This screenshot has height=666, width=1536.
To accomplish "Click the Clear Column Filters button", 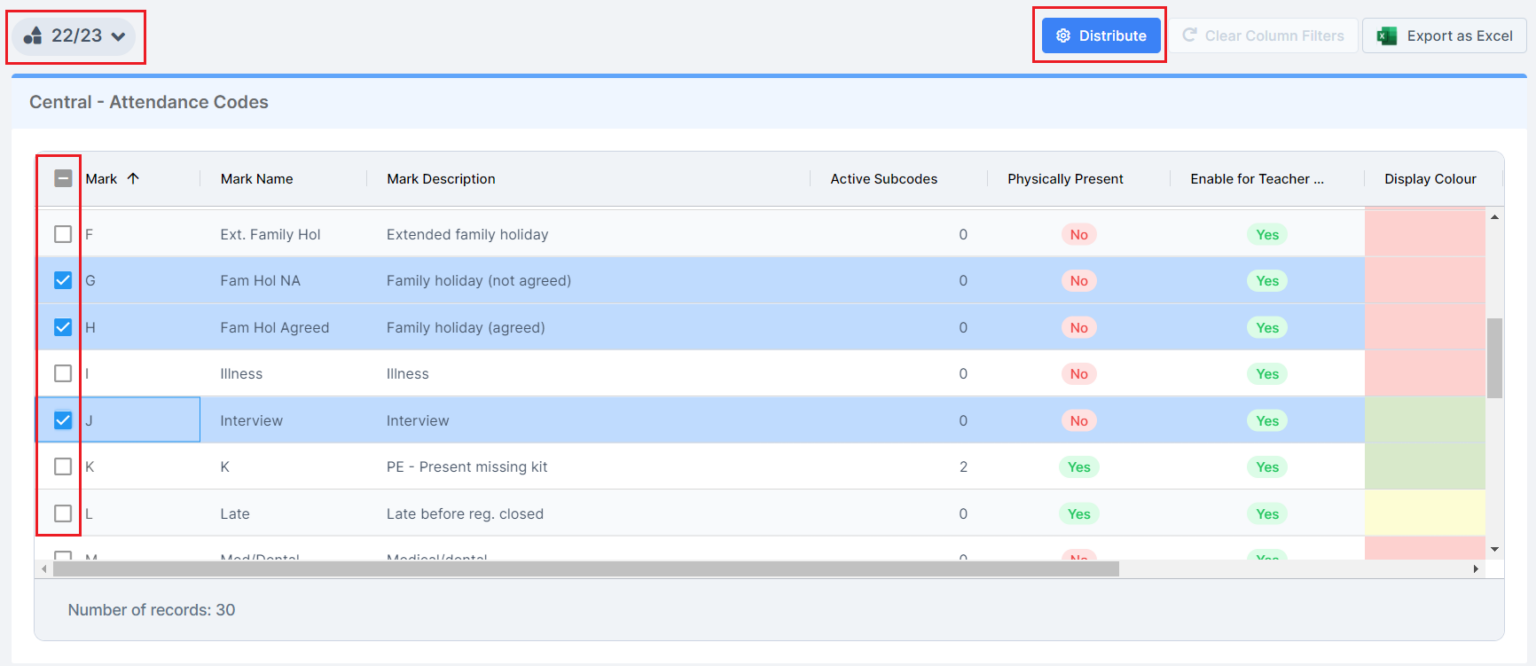I will click(1264, 34).
